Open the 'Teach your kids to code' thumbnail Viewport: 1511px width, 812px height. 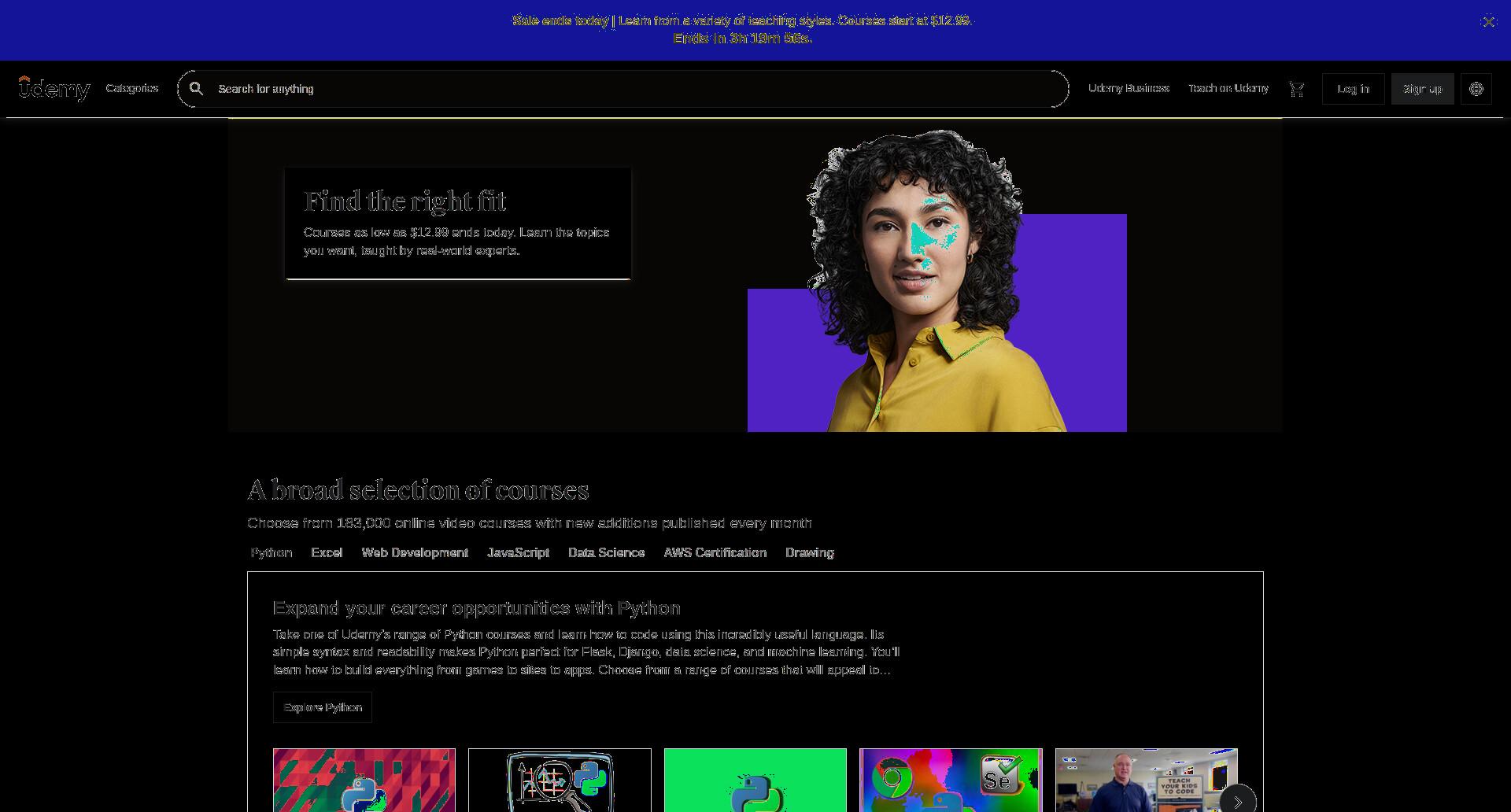pos(1146,781)
